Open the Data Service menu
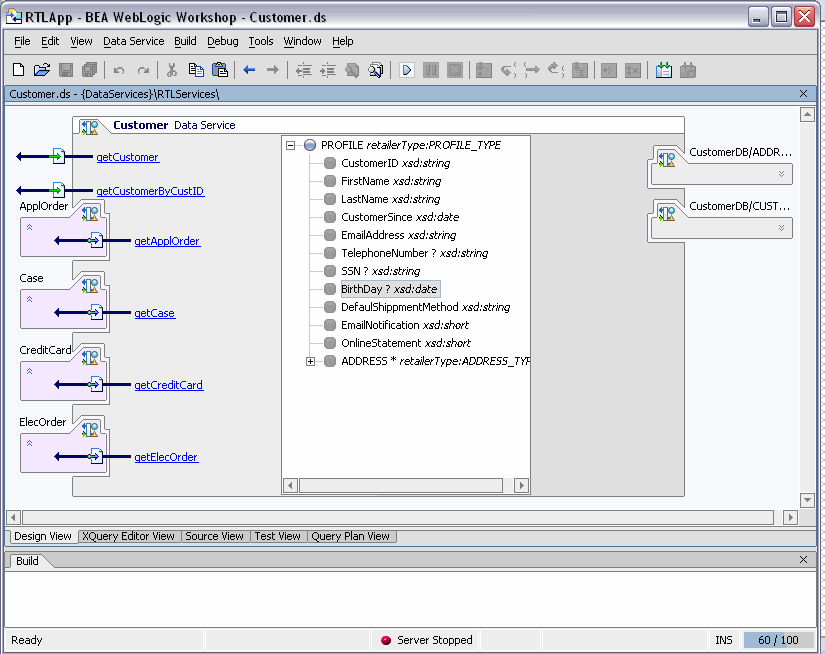The image size is (825, 654). click(133, 41)
